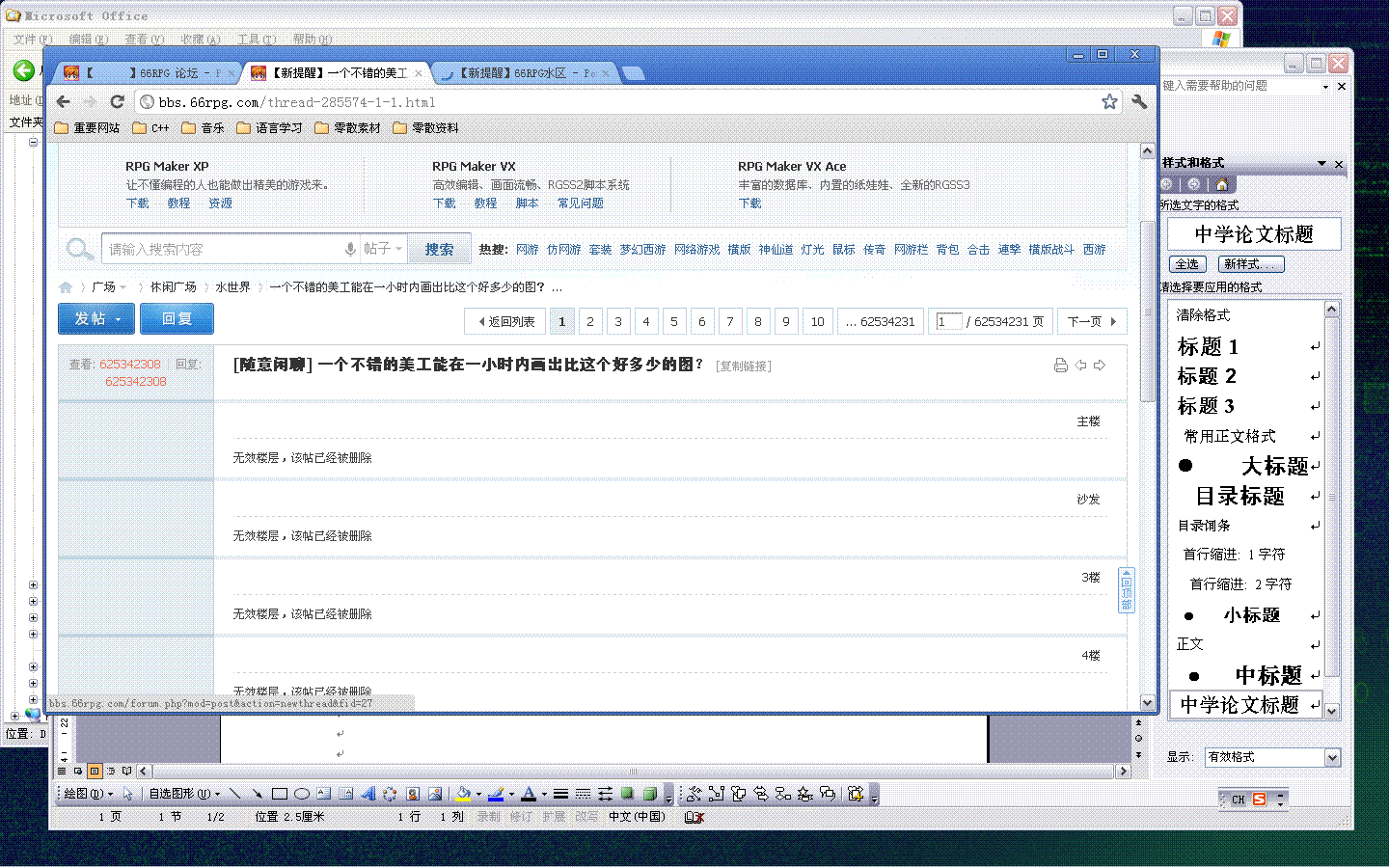Switch to the 66RPG水区 browser tab
This screenshot has width=1389, height=868.
point(526,72)
